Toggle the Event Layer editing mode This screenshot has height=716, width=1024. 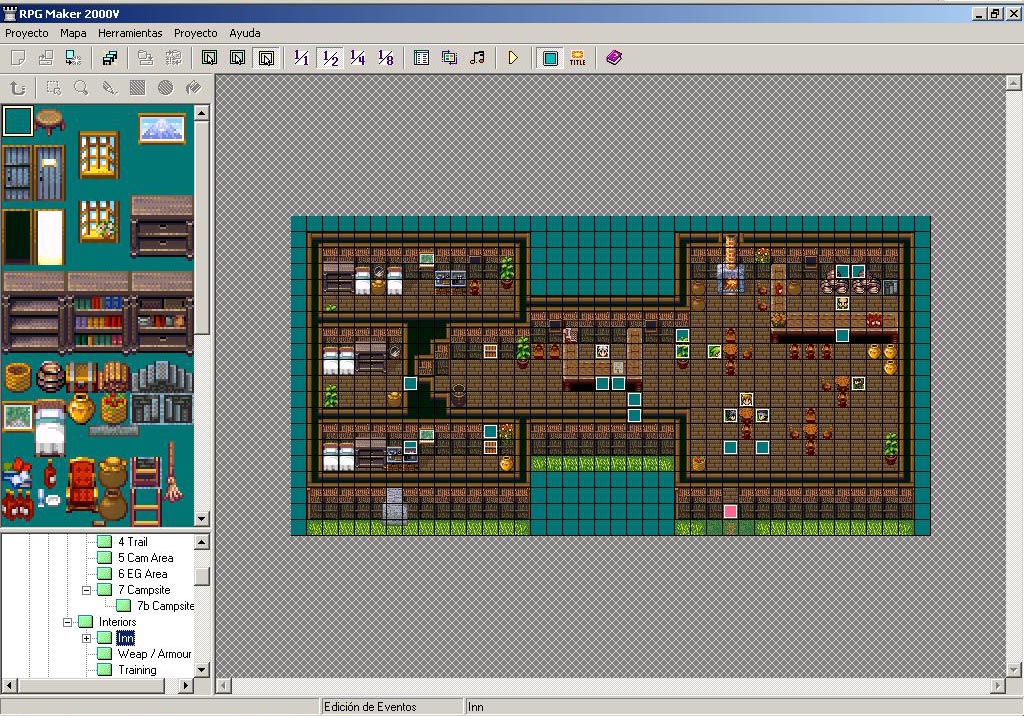266,58
